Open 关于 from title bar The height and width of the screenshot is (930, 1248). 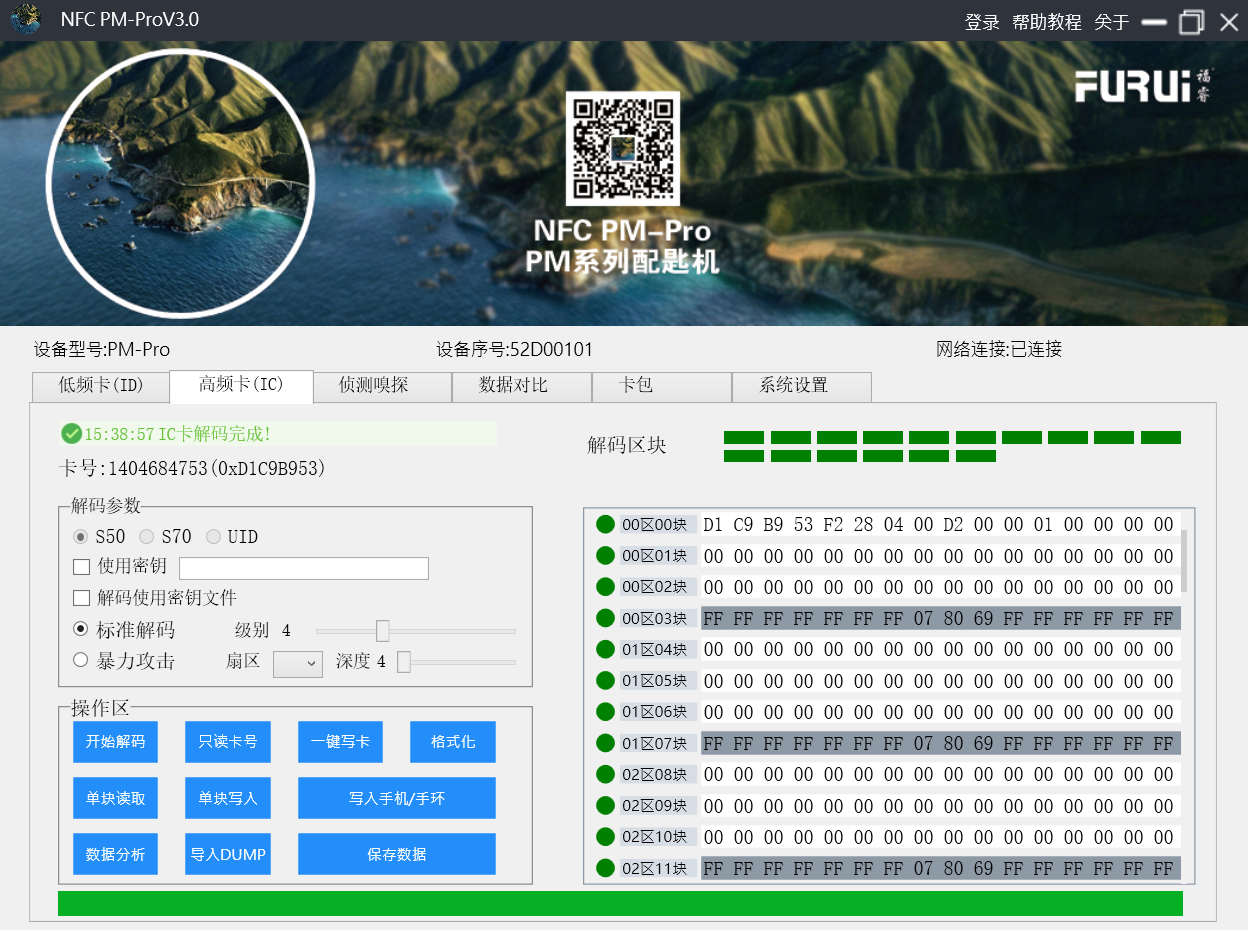pyautogui.click(x=1112, y=22)
